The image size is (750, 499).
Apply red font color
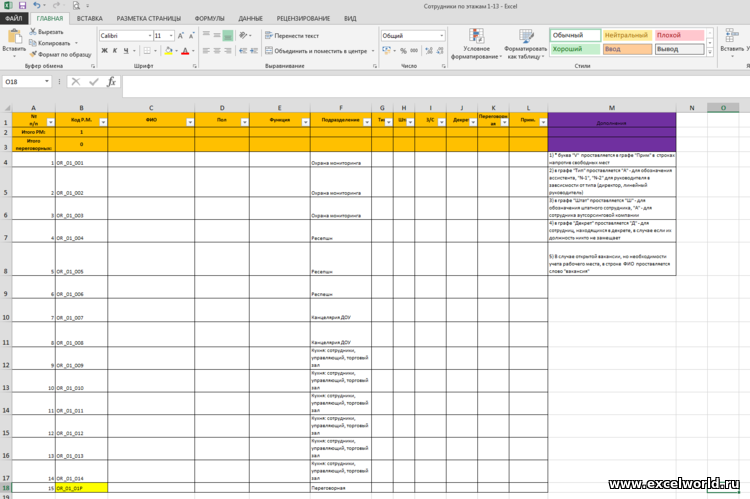185,51
